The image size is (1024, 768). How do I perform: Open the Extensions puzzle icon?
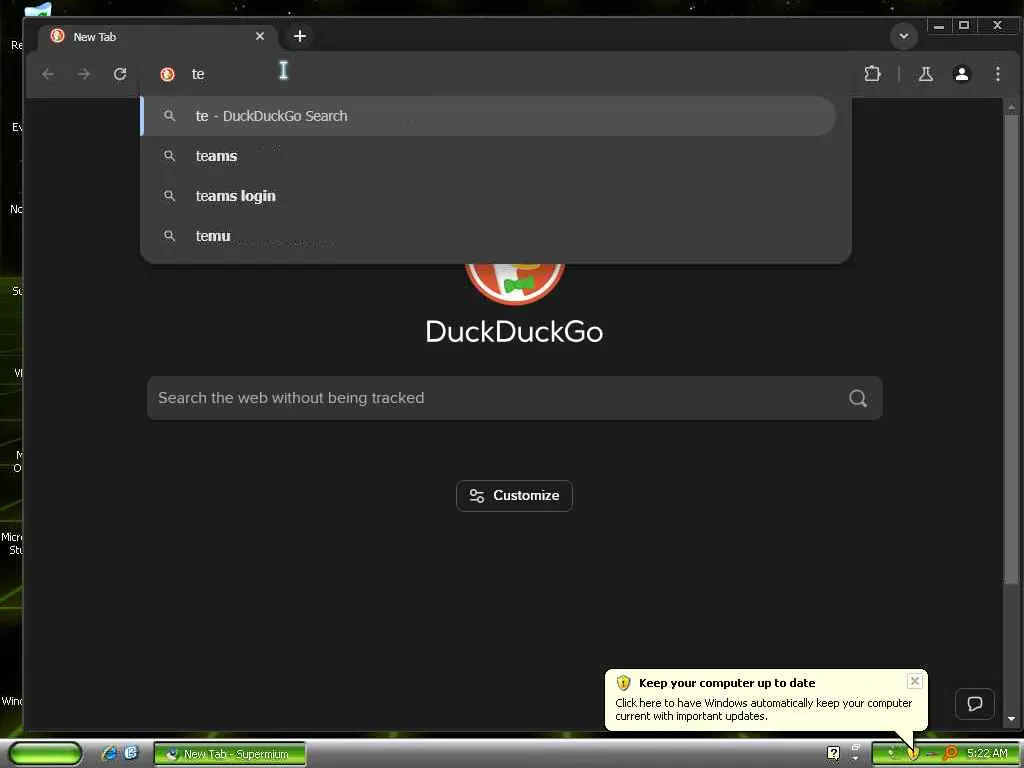[872, 74]
